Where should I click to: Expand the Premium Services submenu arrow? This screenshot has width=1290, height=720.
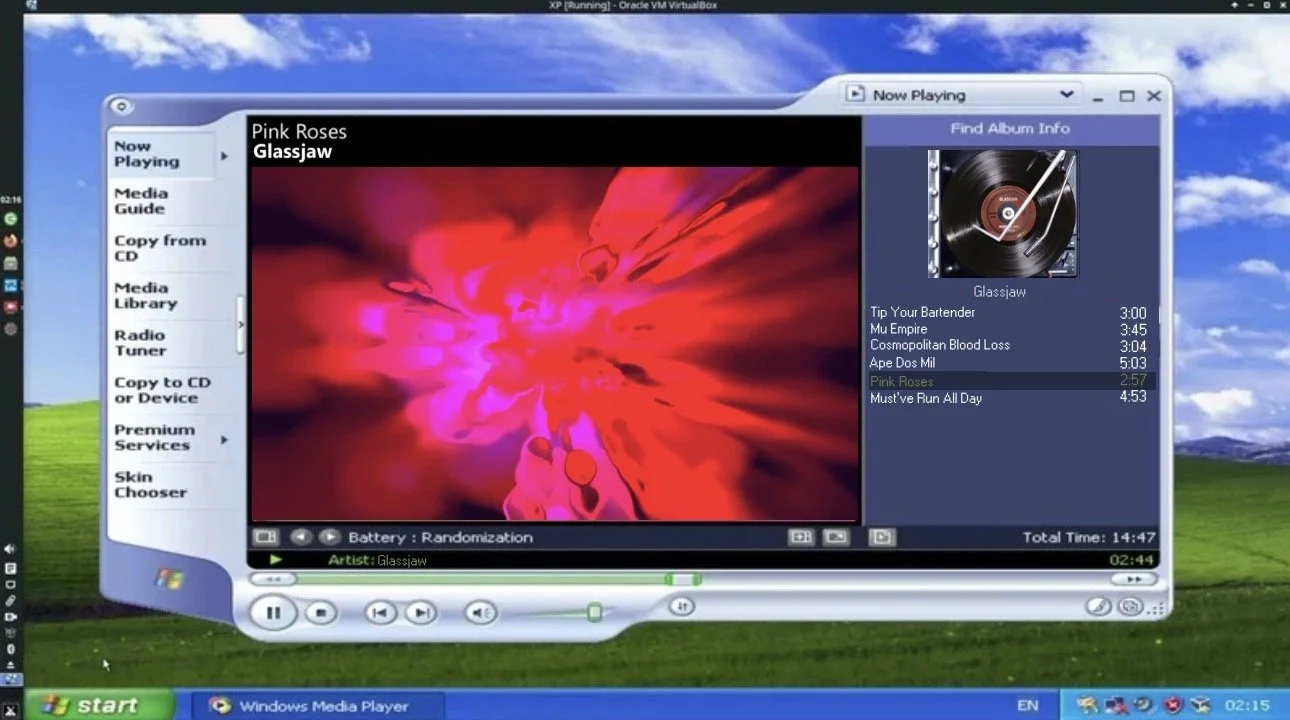(x=224, y=439)
